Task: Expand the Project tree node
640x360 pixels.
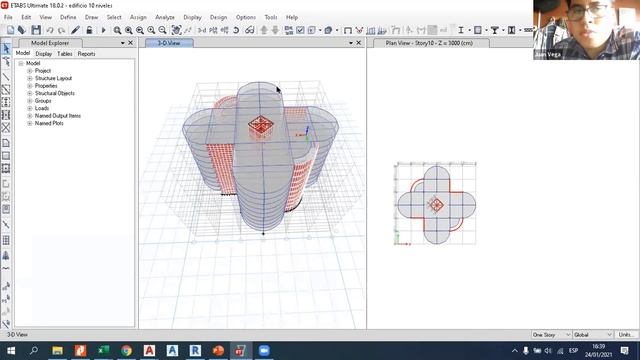Action: (x=30, y=71)
